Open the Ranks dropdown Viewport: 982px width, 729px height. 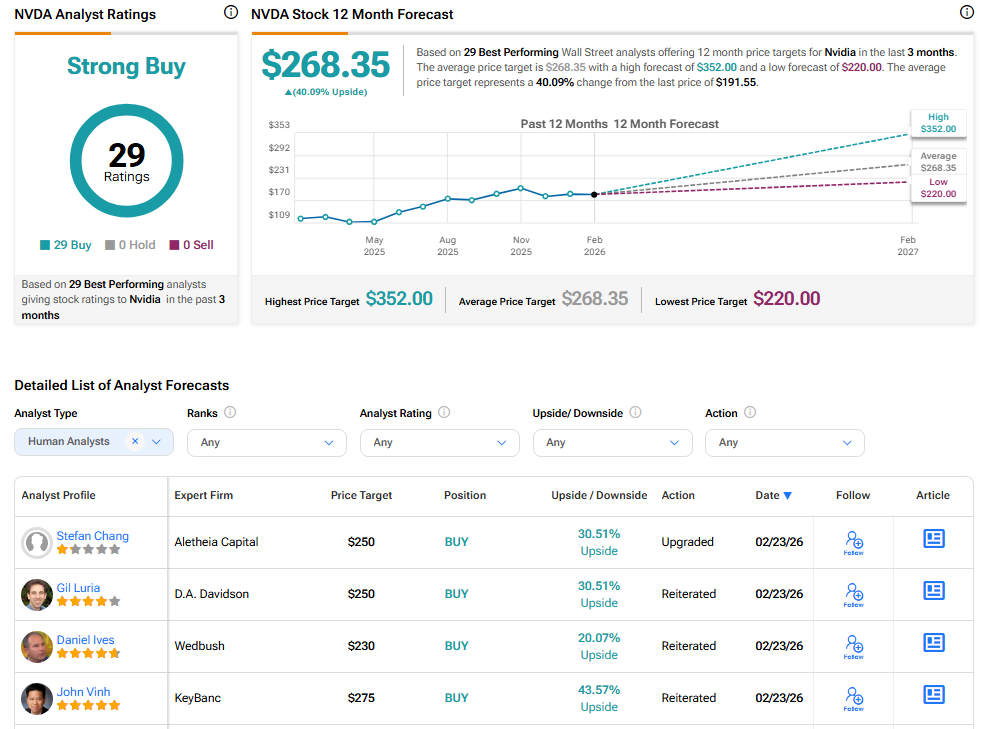tap(267, 443)
